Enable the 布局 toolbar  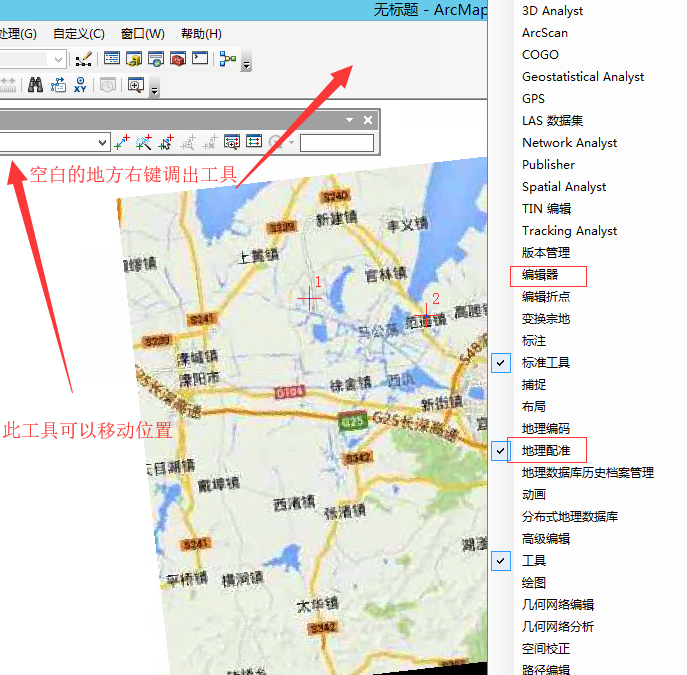click(x=534, y=407)
